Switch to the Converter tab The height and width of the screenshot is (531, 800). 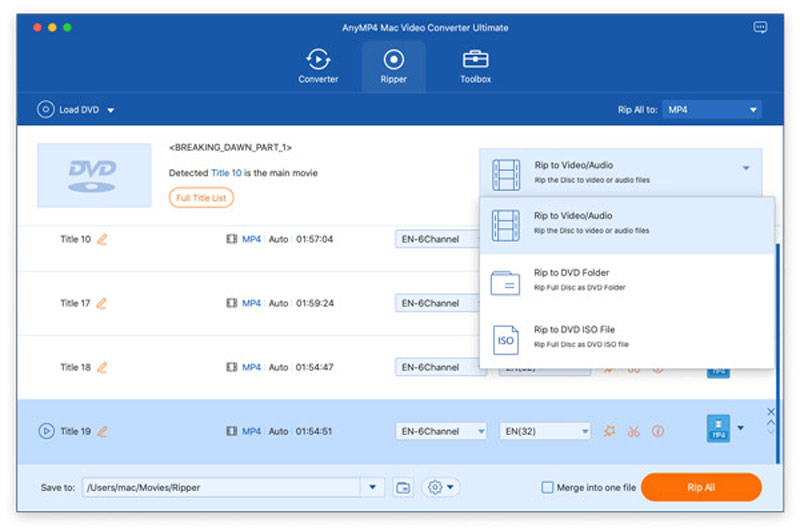coord(318,66)
